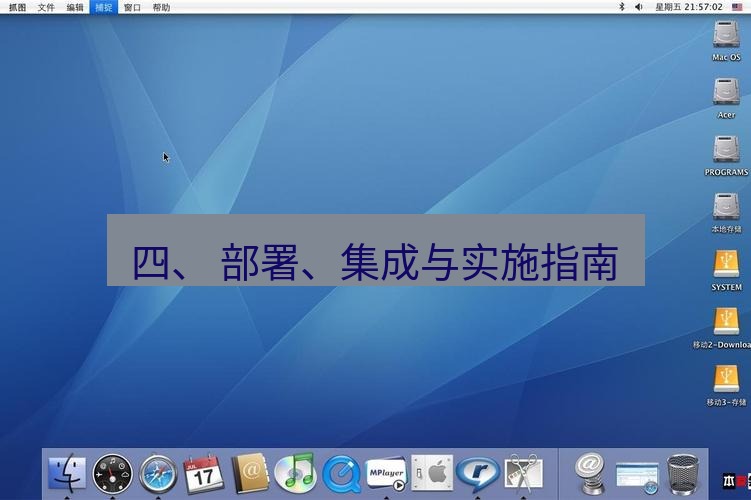Viewport: 751px width, 500px height.
Task: Launch RealPlayer from the Dock
Action: [x=478, y=474]
